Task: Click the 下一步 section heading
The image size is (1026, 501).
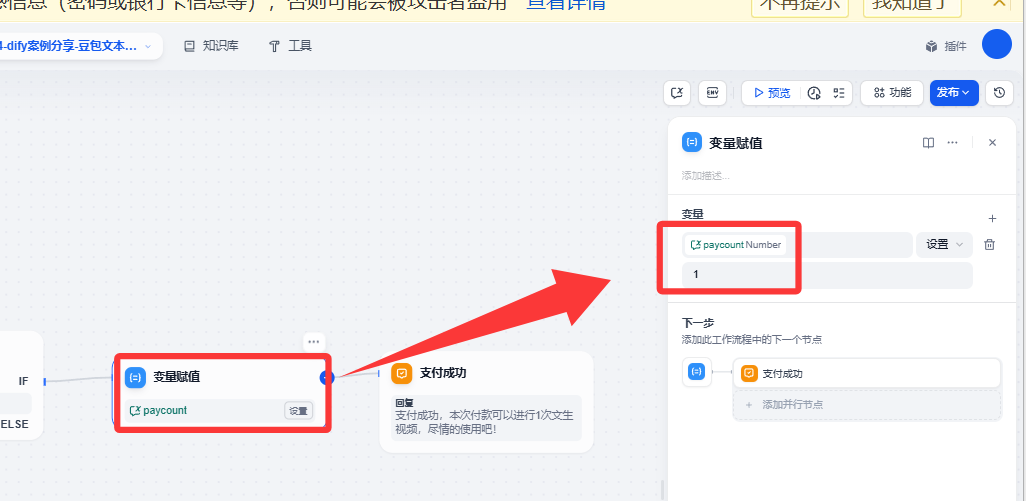Action: 698,323
